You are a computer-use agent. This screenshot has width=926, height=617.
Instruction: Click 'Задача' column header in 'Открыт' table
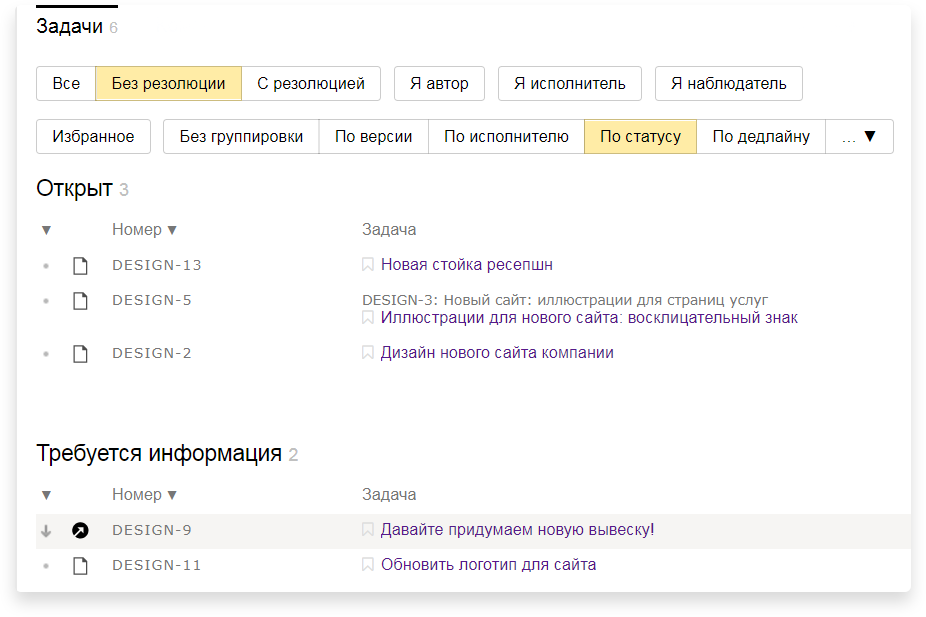(x=389, y=229)
